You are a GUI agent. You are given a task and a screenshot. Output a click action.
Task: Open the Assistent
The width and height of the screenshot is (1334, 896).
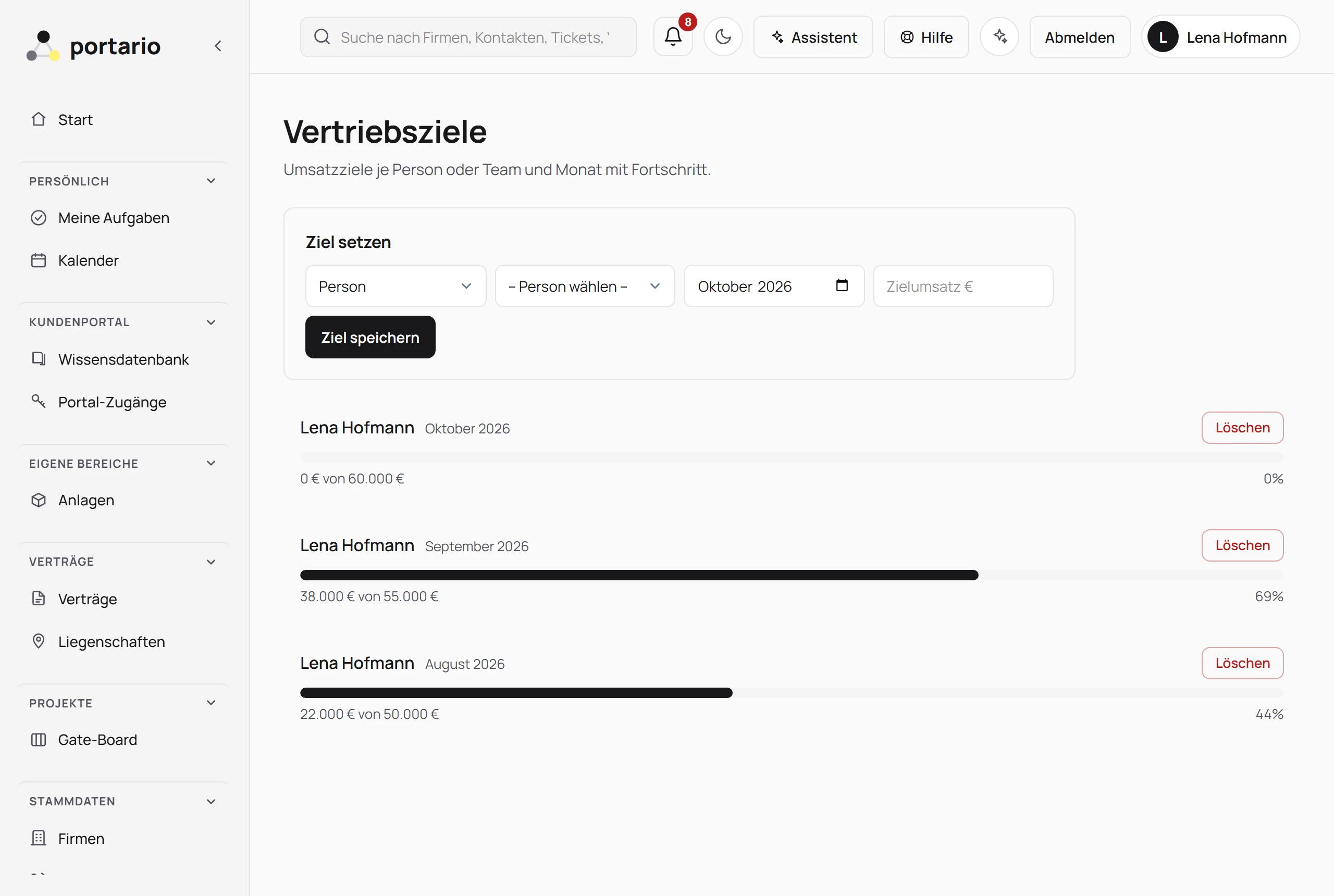(x=813, y=37)
